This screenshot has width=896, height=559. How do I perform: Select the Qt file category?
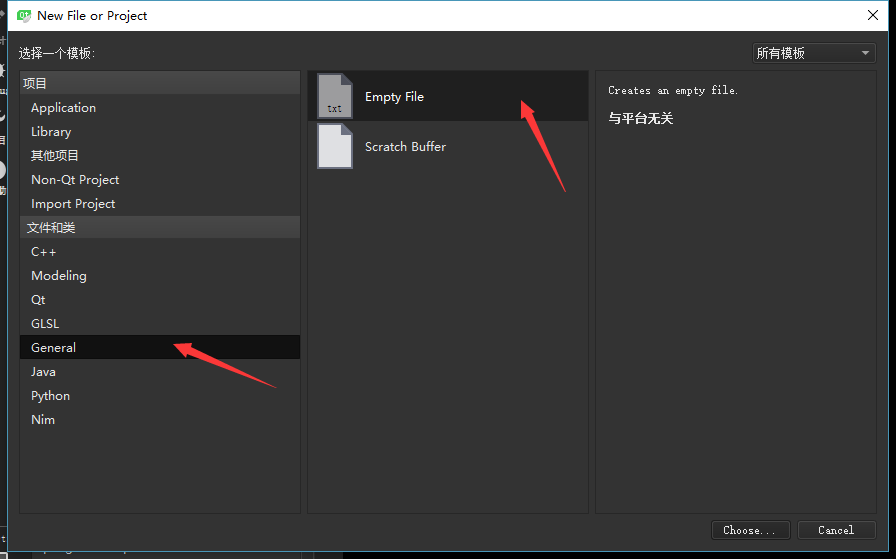click(160, 300)
